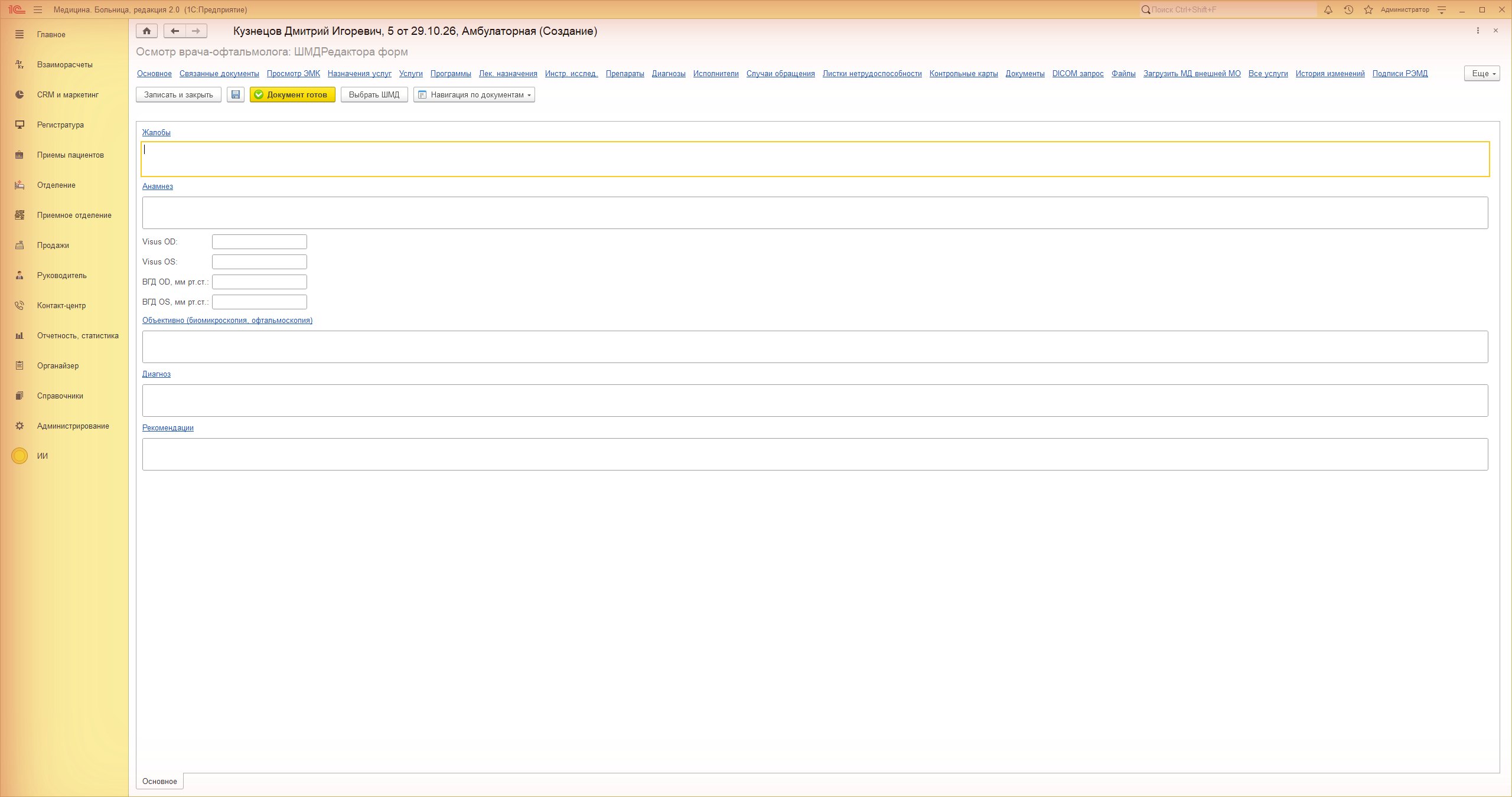Go to the home page icon

click(146, 31)
